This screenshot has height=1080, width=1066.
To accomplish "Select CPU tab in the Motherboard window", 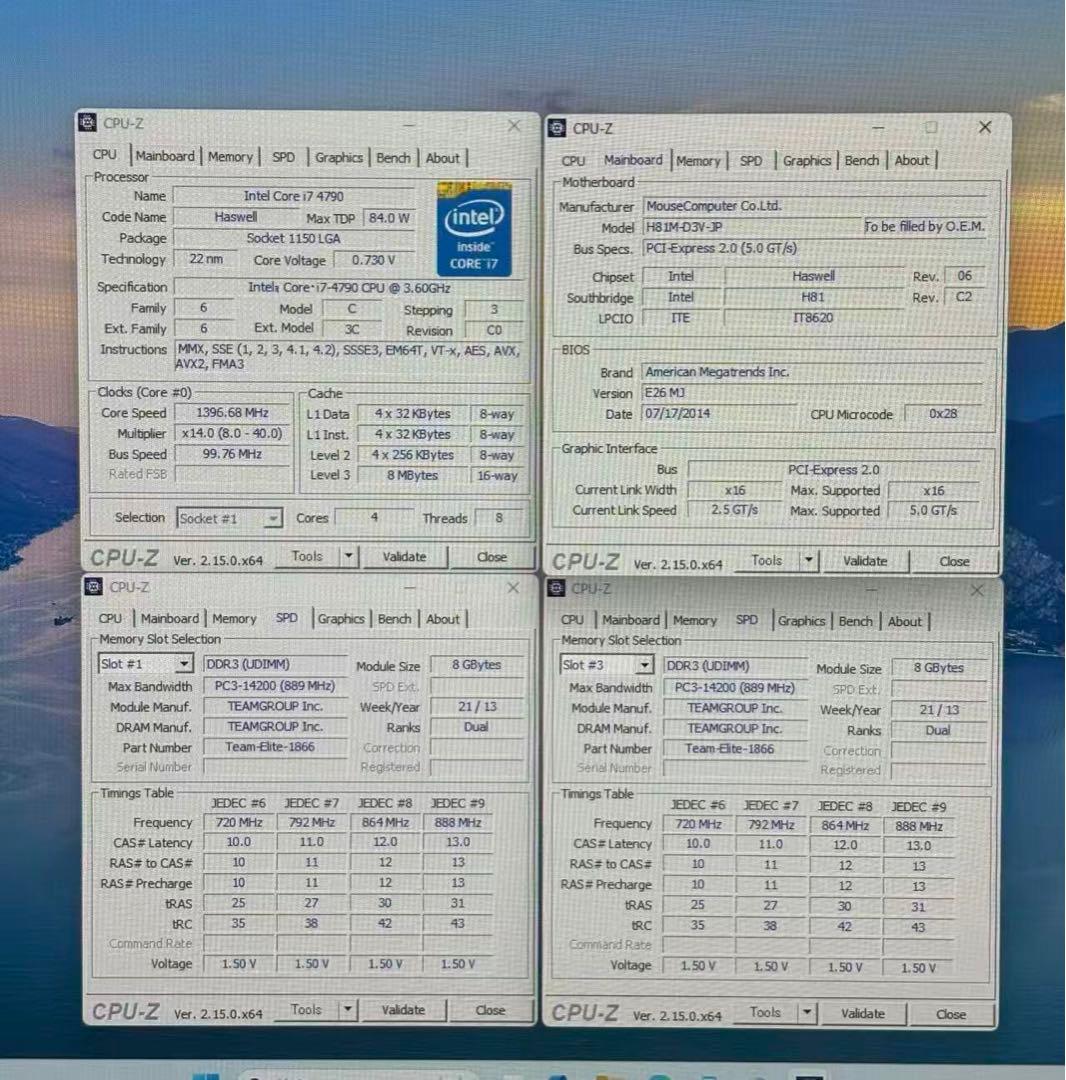I will (x=573, y=160).
